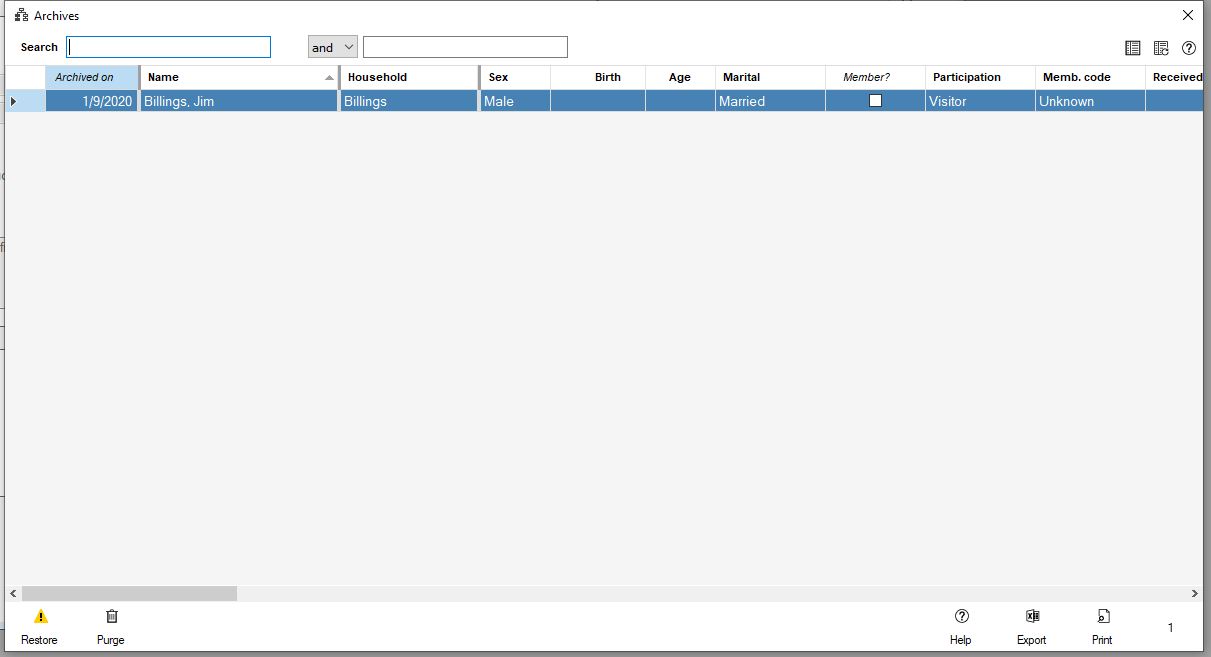The width and height of the screenshot is (1211, 657).
Task: Toggle the Member? checkbox for Jim Billings
Action: pos(875,101)
